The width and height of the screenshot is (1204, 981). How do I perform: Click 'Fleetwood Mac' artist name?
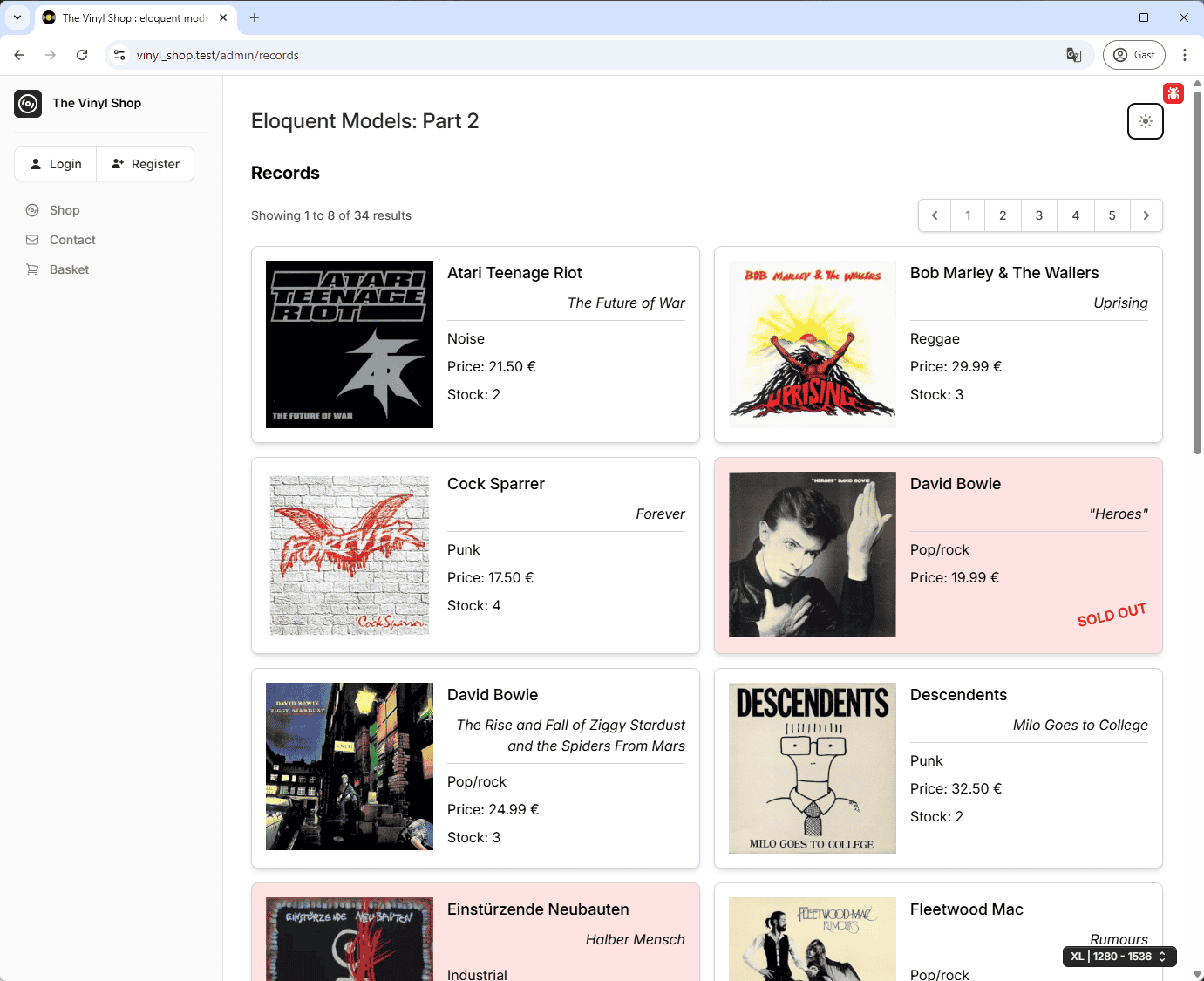pos(967,909)
